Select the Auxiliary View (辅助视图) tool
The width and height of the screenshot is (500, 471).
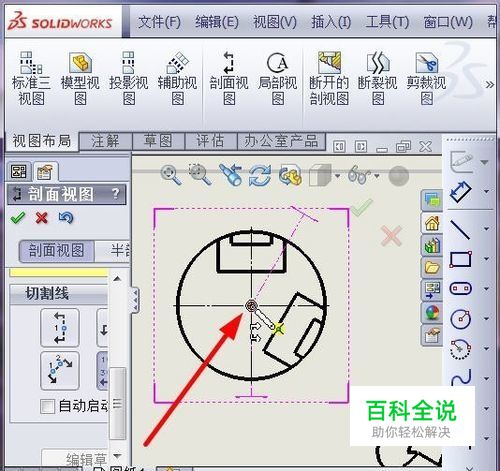coord(177,78)
